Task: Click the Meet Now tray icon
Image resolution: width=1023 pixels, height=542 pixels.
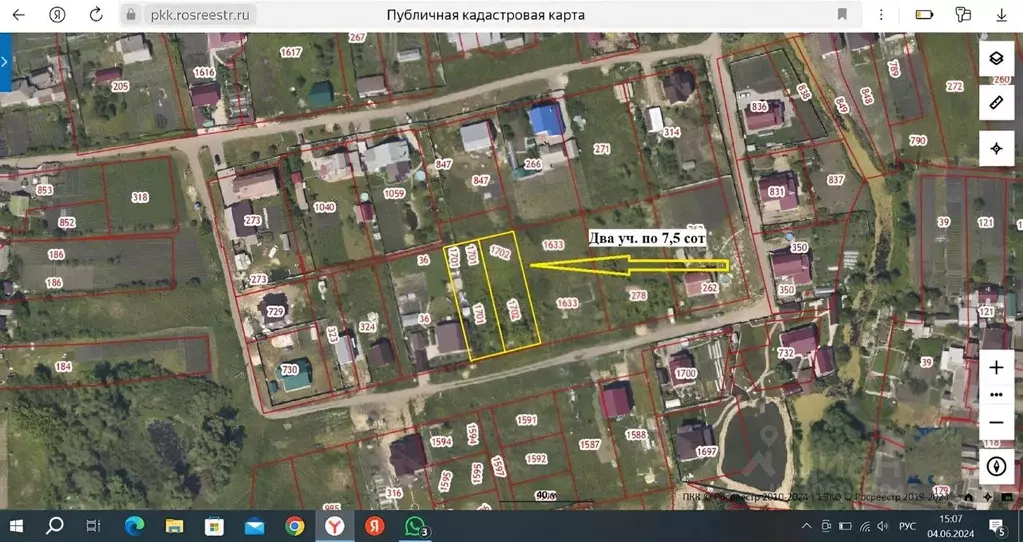Action: tap(827, 526)
